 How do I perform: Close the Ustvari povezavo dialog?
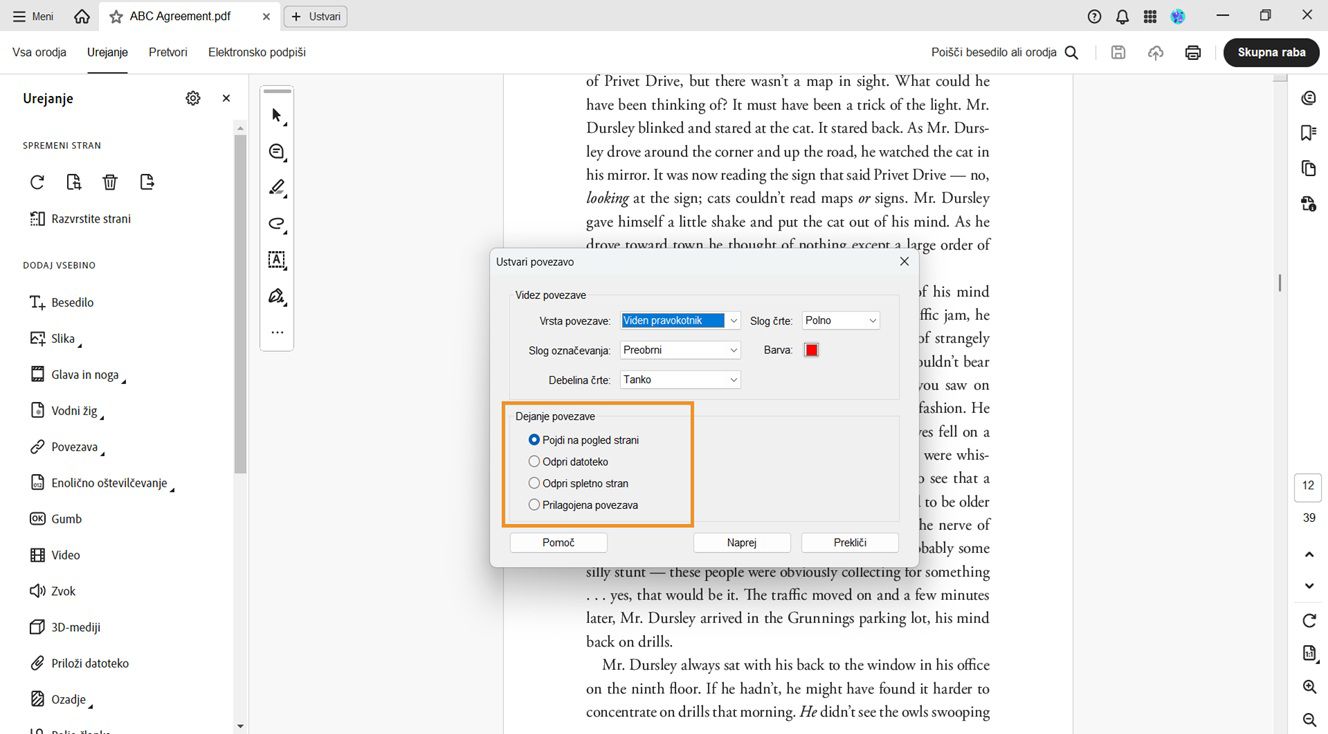tap(904, 261)
